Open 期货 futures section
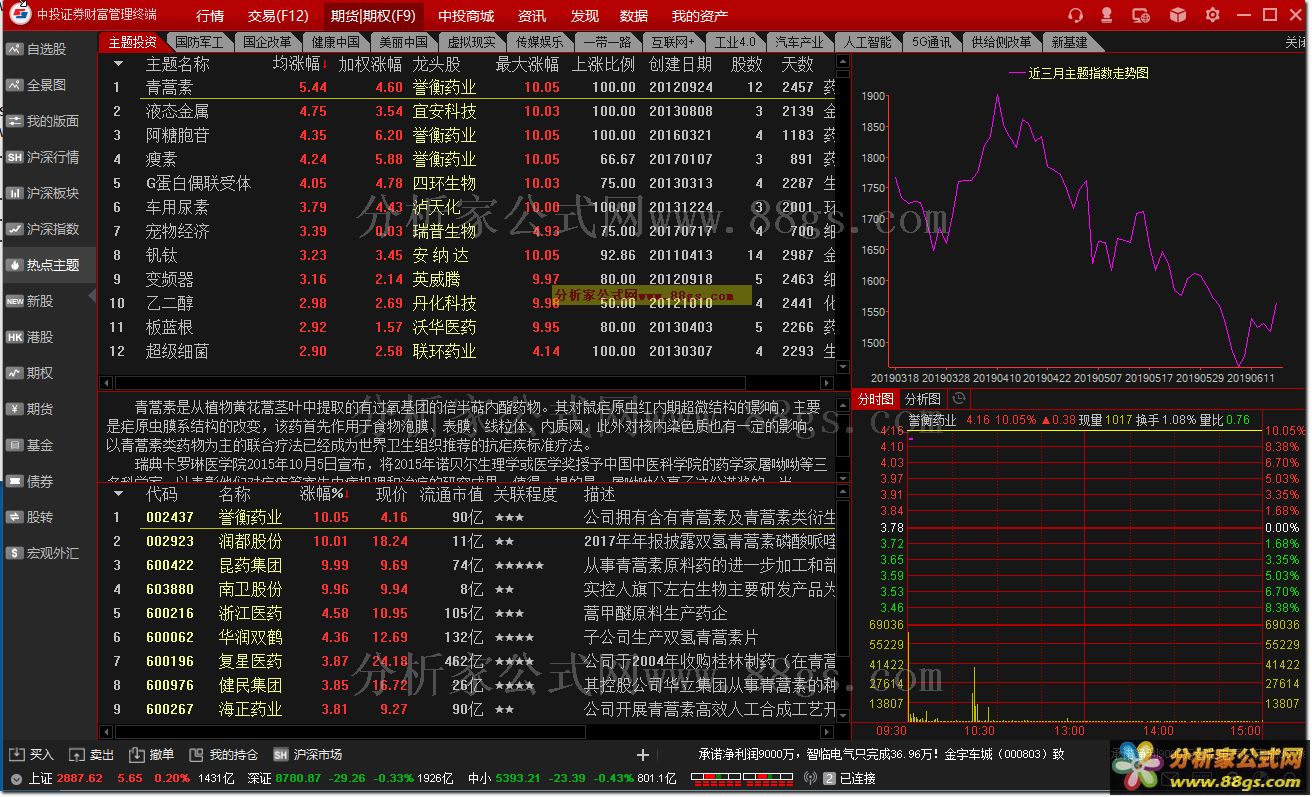 pyautogui.click(x=48, y=409)
